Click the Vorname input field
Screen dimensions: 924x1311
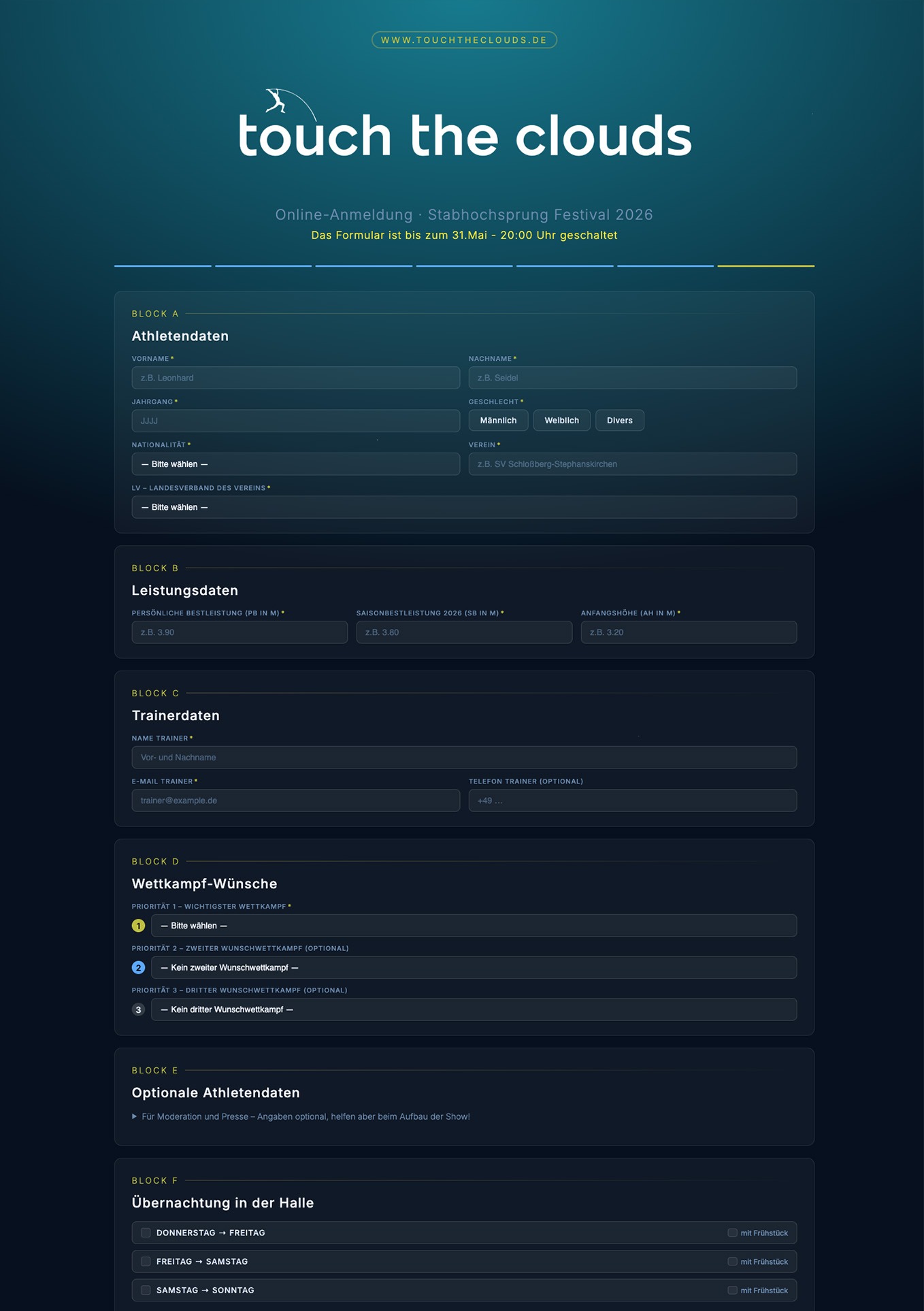(x=295, y=378)
